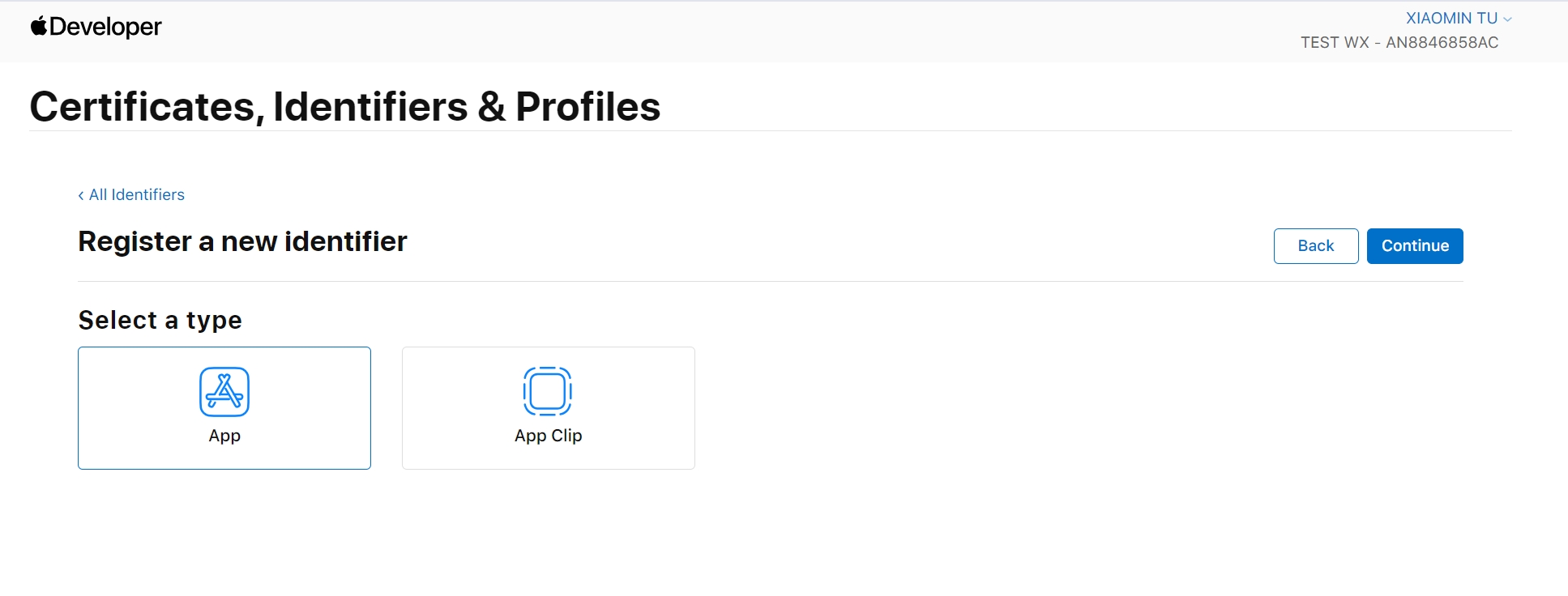
Task: Select the dashed App Clip icon
Action: point(548,391)
